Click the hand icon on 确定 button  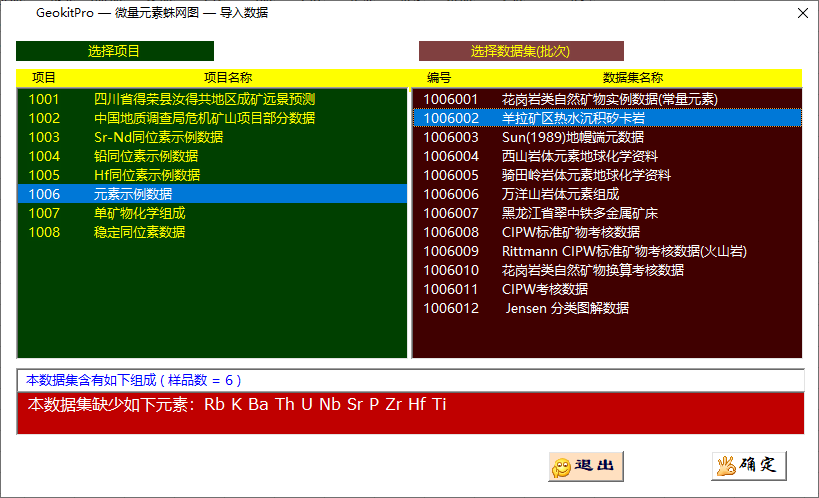click(725, 466)
